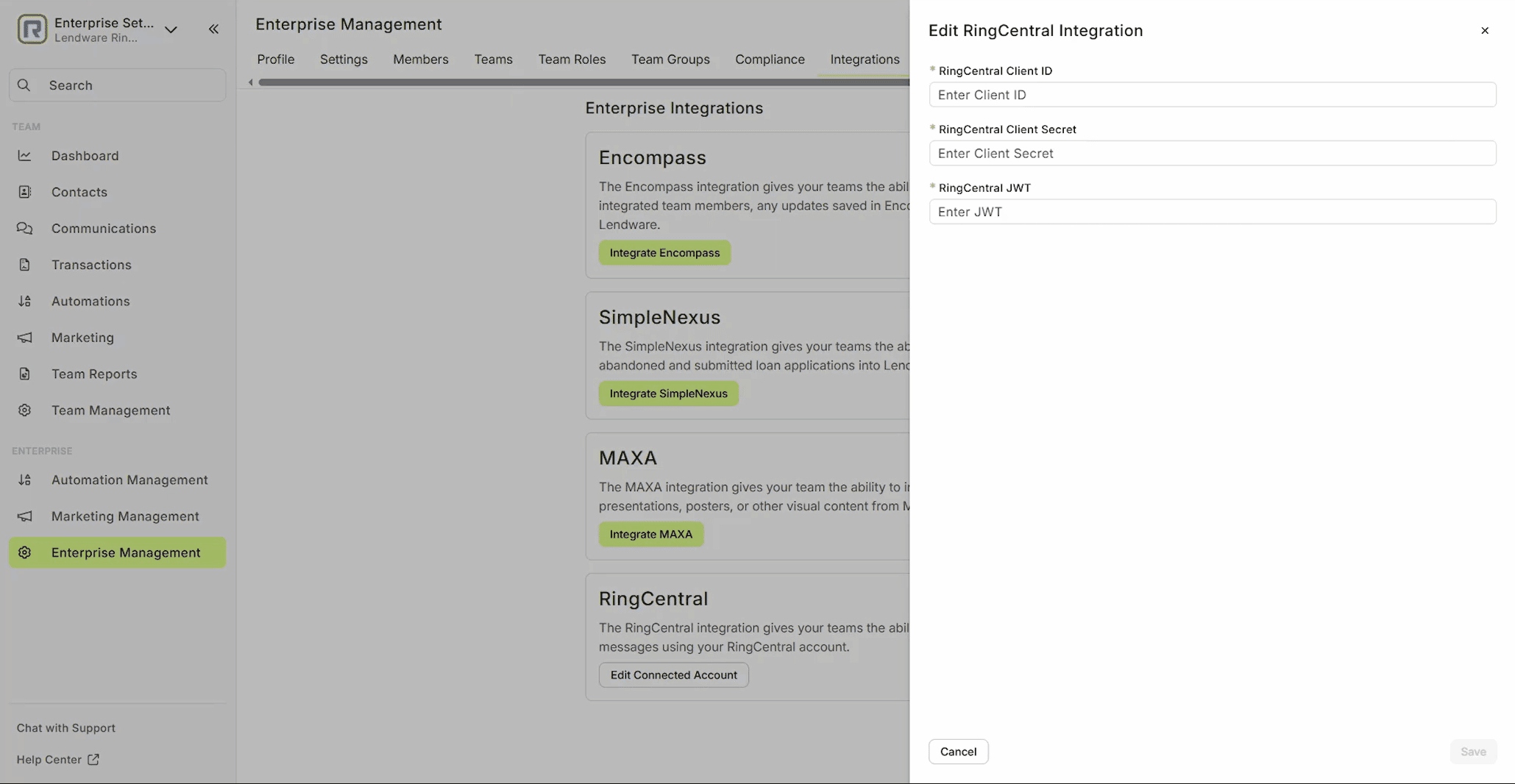Focus the RingCentral Client Secret field

click(1213, 153)
